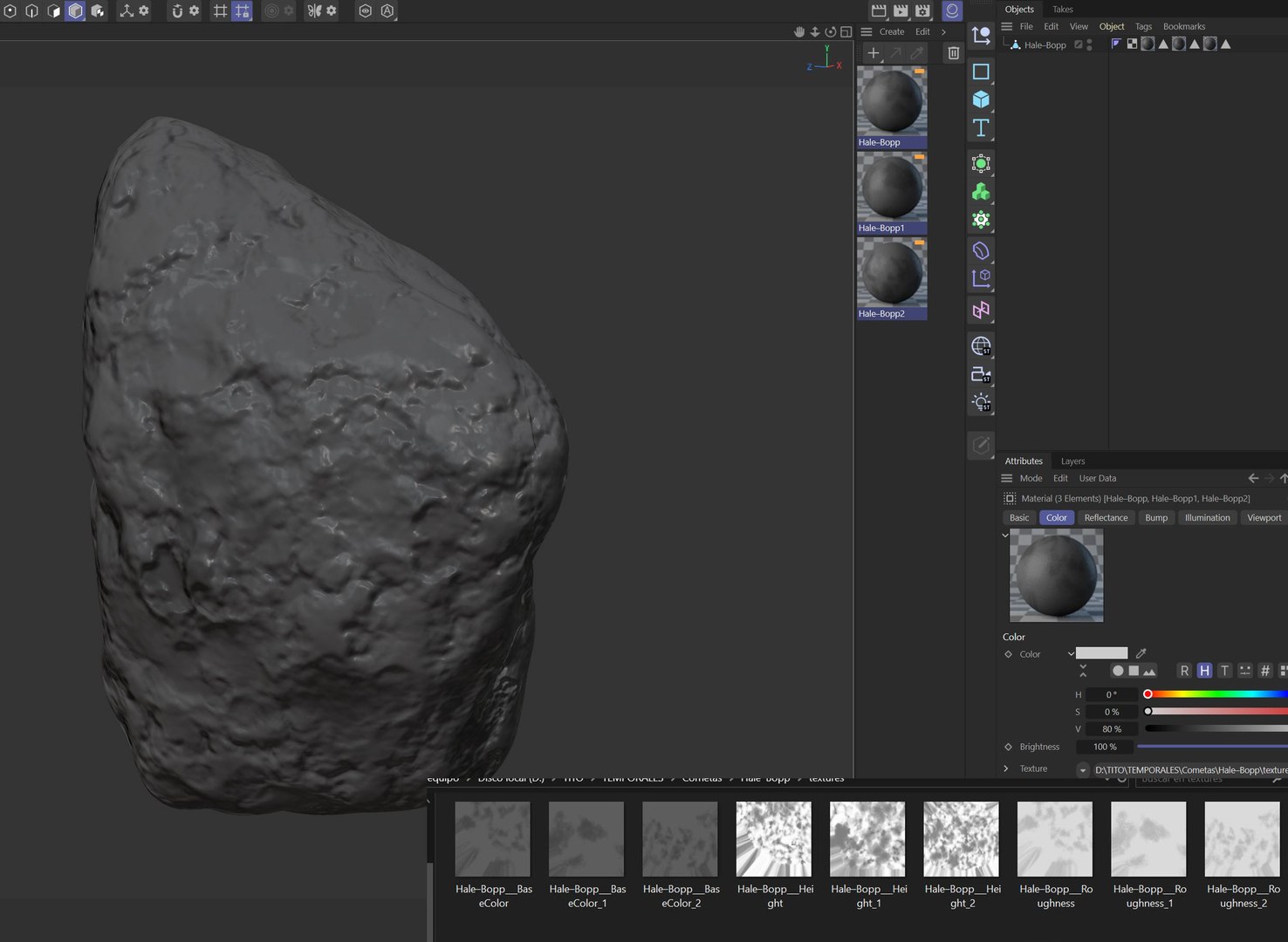This screenshot has width=1288, height=942.
Task: Select Texture mode checkered cube icon
Action: pos(98,11)
